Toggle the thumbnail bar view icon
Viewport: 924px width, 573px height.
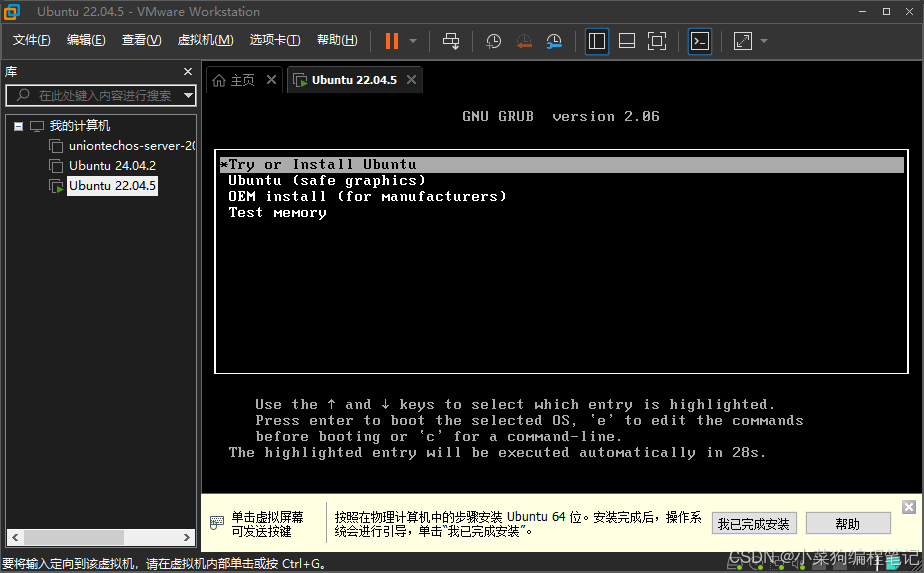627,41
